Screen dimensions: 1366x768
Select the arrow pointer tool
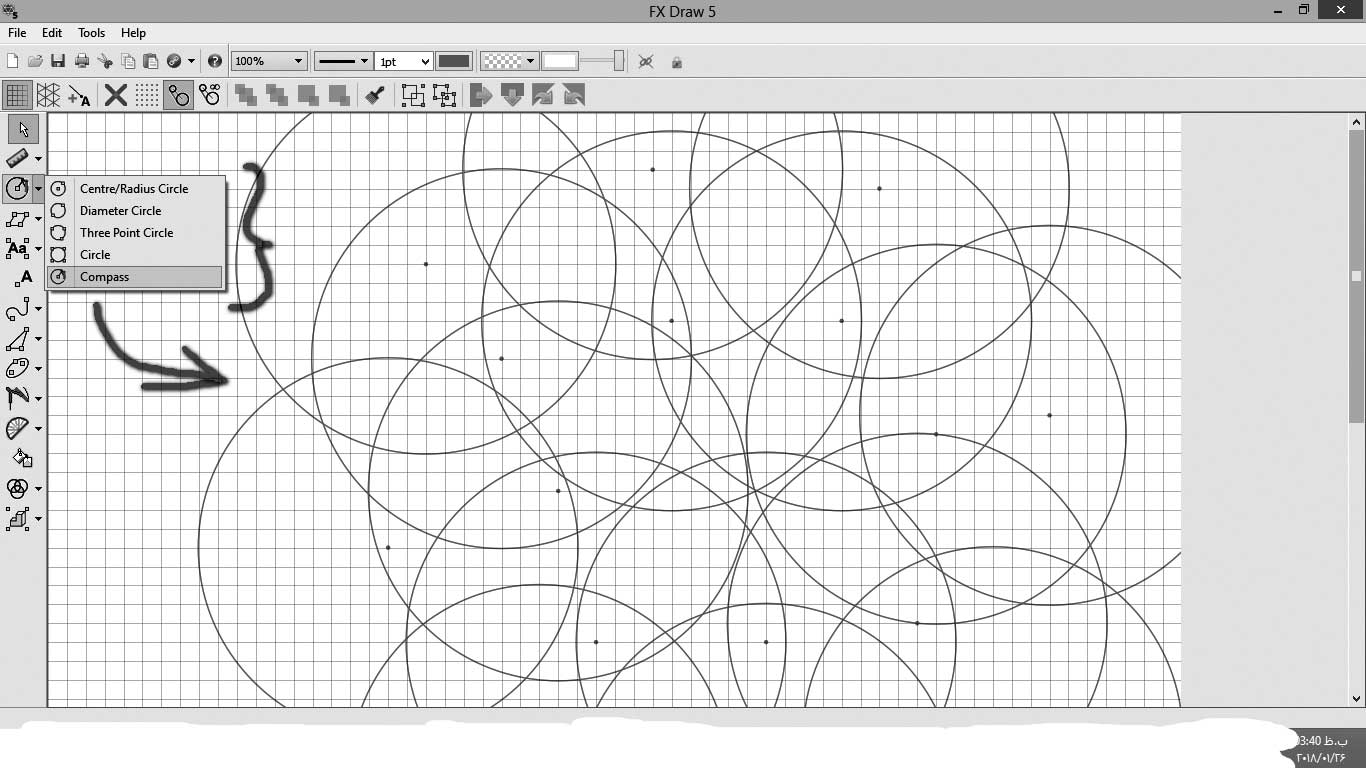point(23,129)
